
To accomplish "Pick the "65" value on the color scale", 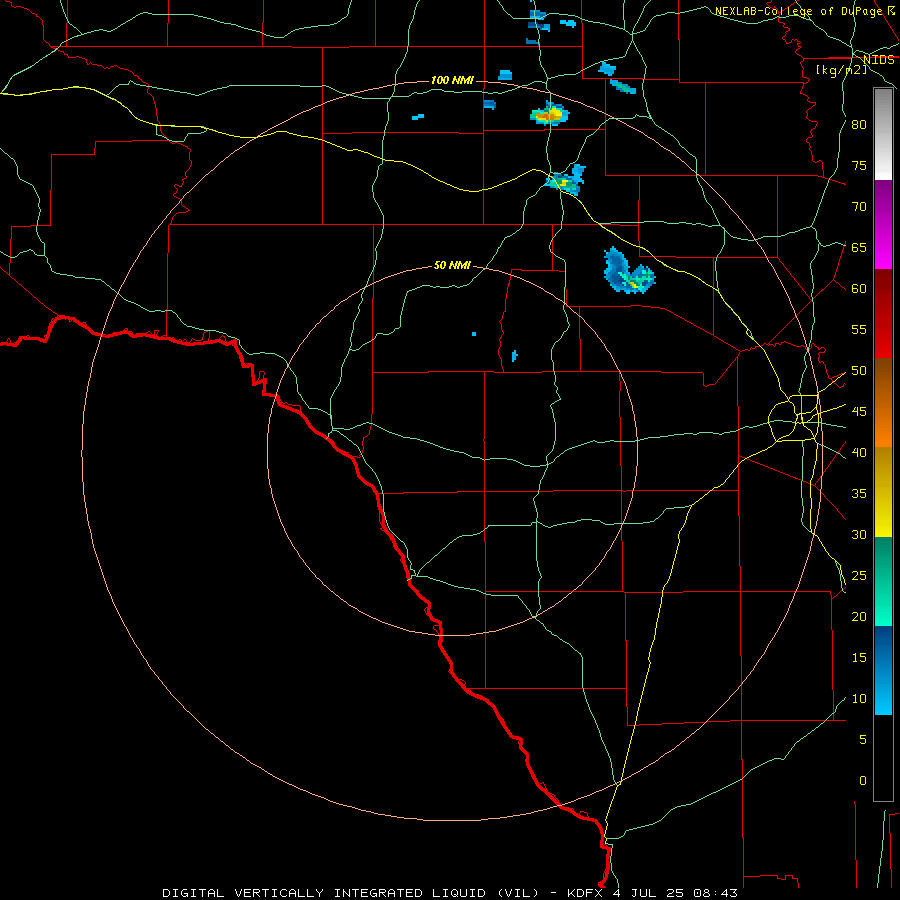I will click(859, 247).
